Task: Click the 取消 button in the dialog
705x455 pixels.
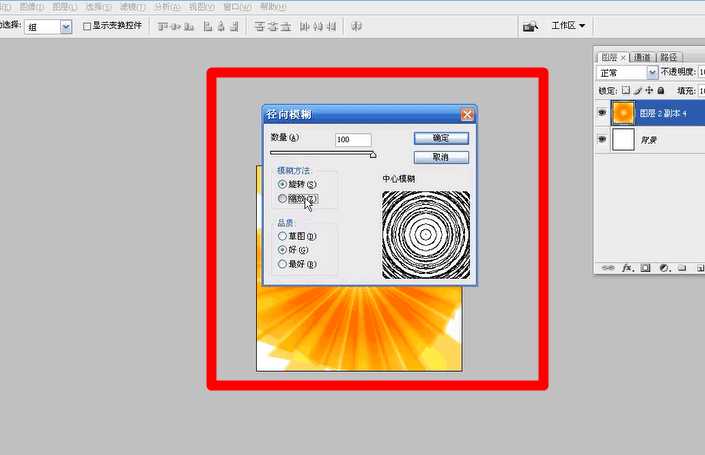Action: 441,157
